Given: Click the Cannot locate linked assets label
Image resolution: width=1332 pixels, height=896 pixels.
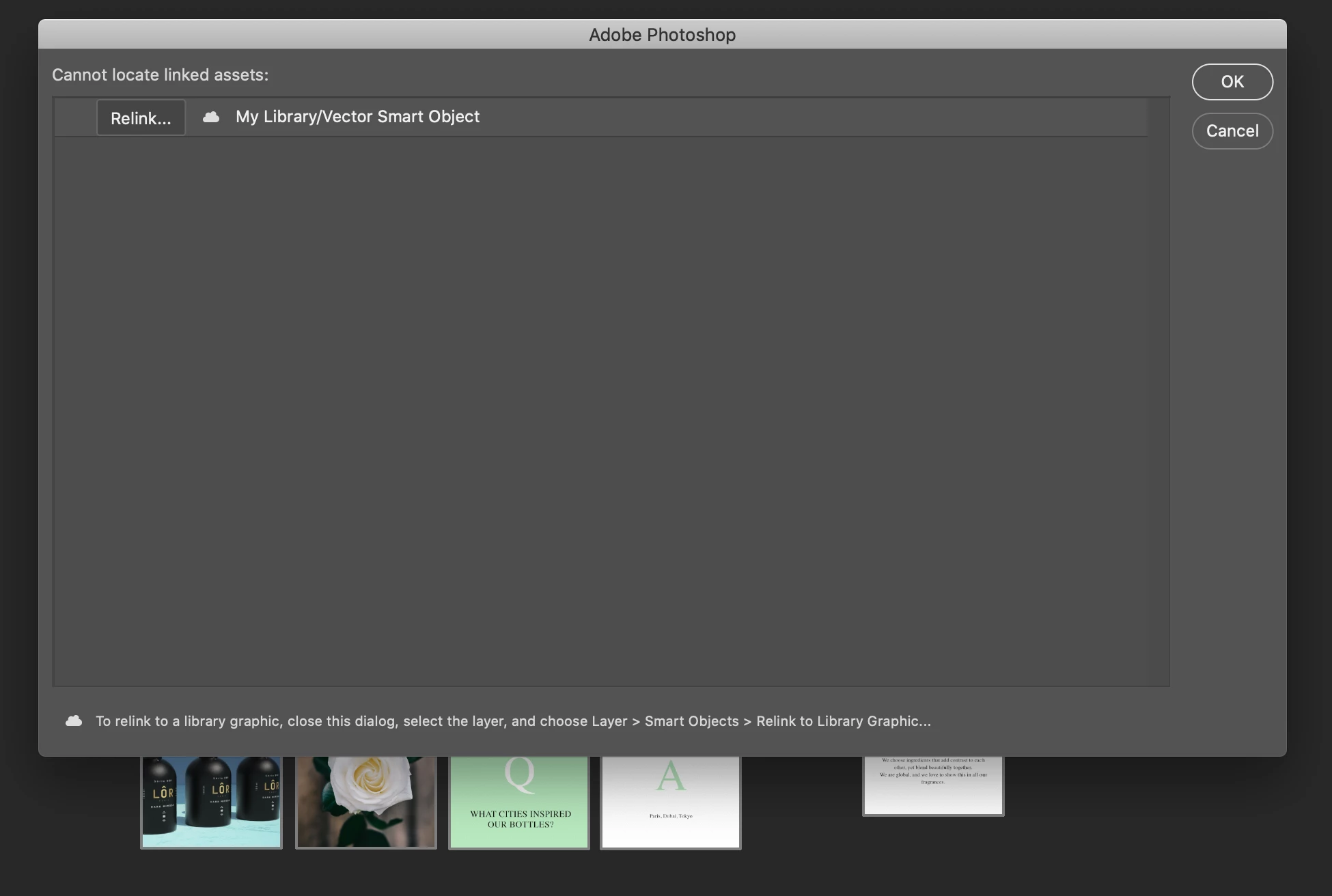Looking at the screenshot, I should click(160, 75).
